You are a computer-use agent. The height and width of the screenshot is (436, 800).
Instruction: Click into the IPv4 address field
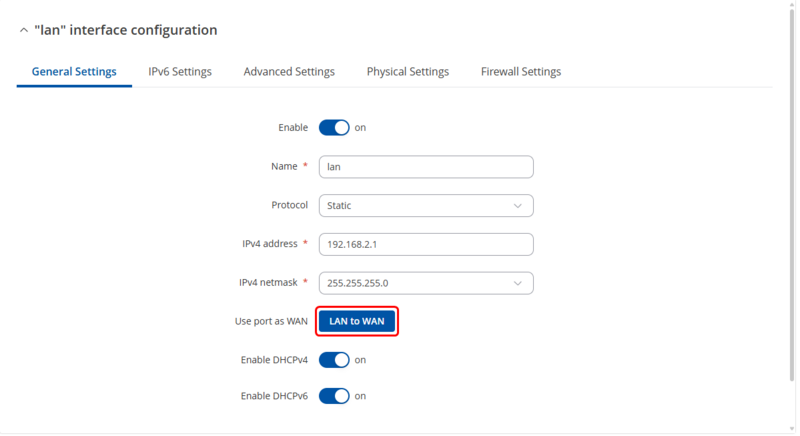(x=425, y=245)
